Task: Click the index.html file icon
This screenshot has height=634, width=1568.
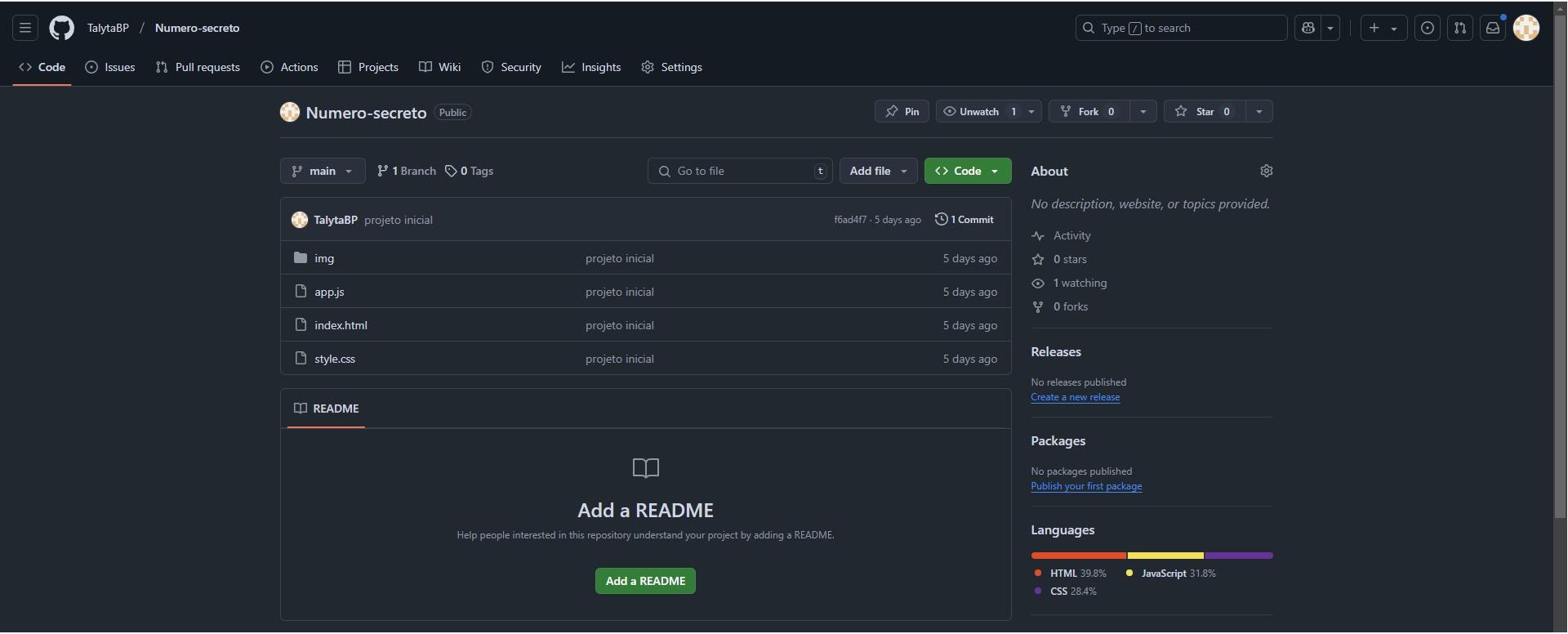Action: pos(301,325)
